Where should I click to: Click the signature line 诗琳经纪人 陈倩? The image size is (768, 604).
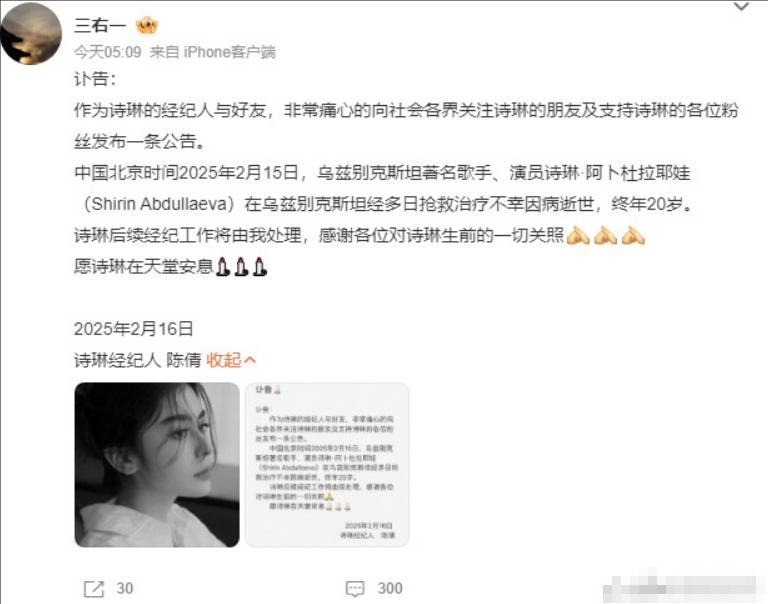[138, 360]
